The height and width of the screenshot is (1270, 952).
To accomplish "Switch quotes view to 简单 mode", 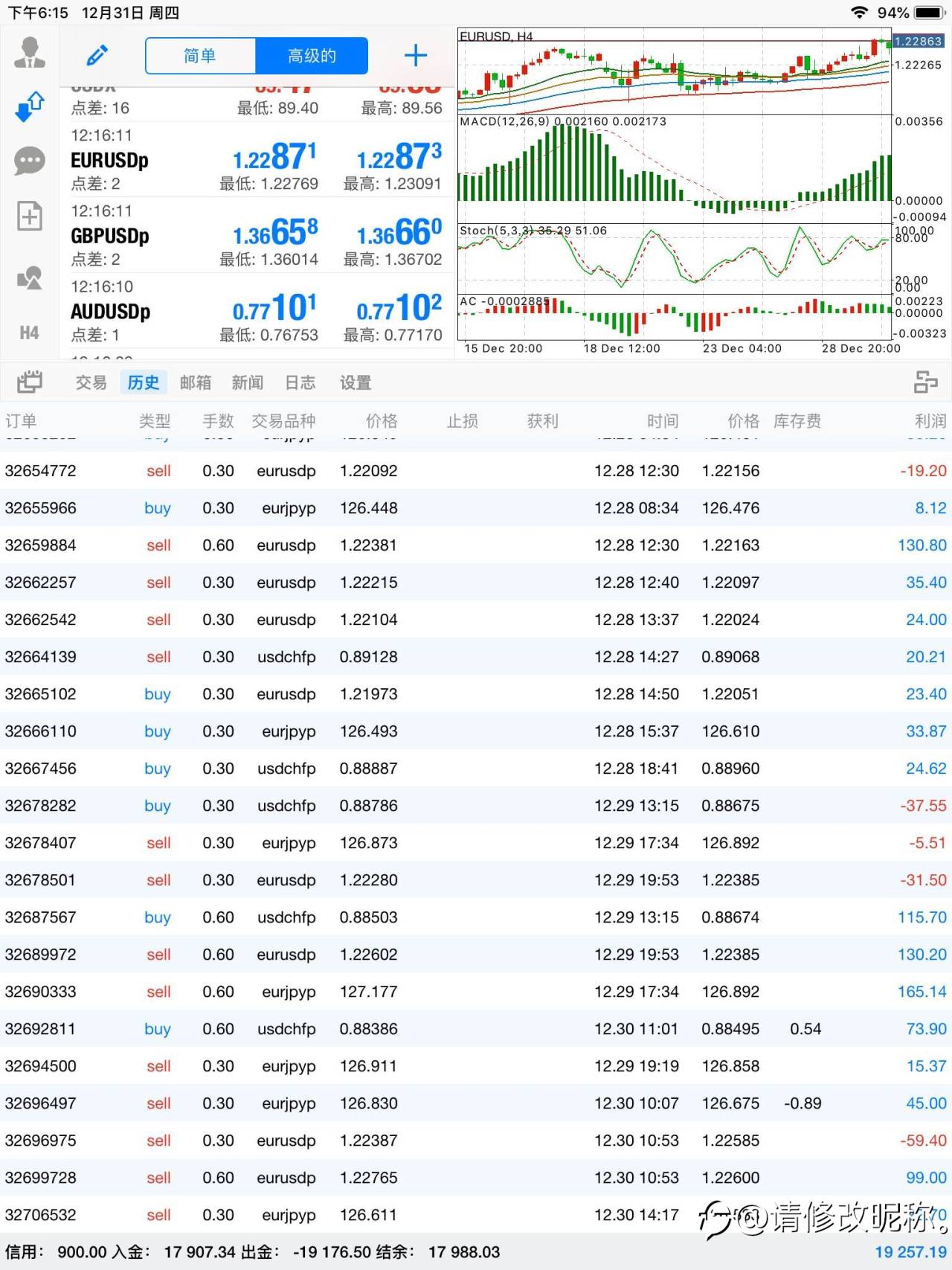I will click(200, 56).
